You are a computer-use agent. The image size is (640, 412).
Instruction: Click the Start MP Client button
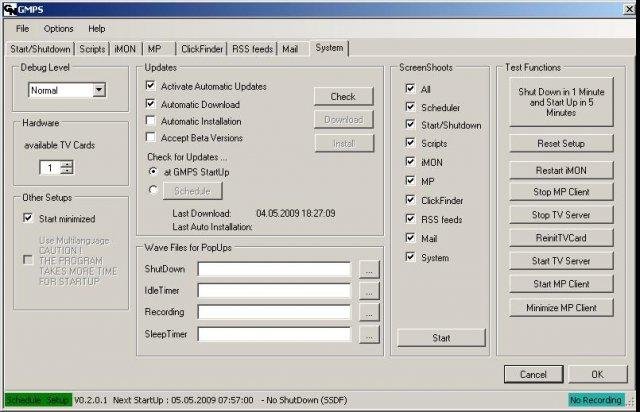[x=561, y=284]
